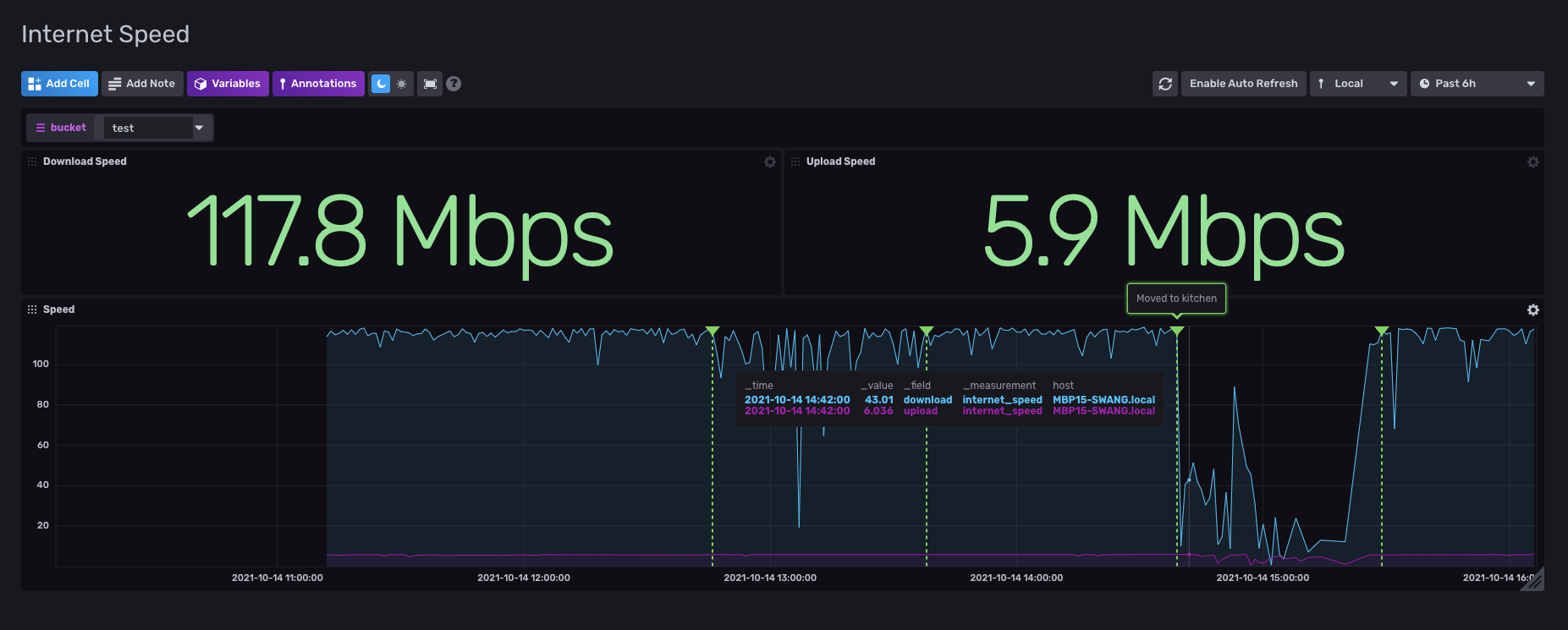Click the manual refresh icon
Viewport: 1568px width, 630px height.
coord(1165,84)
